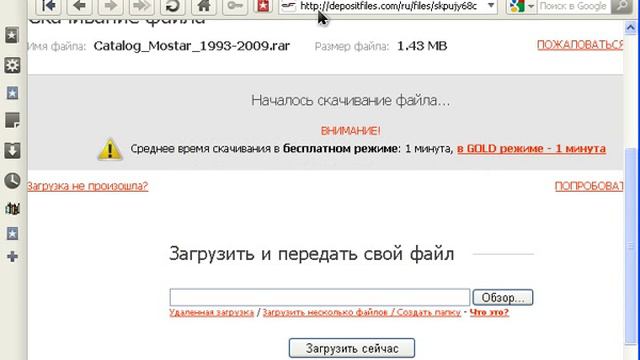The height and width of the screenshot is (360, 640).
Task: Click the Fast Forward button
Action: [x=142, y=6]
